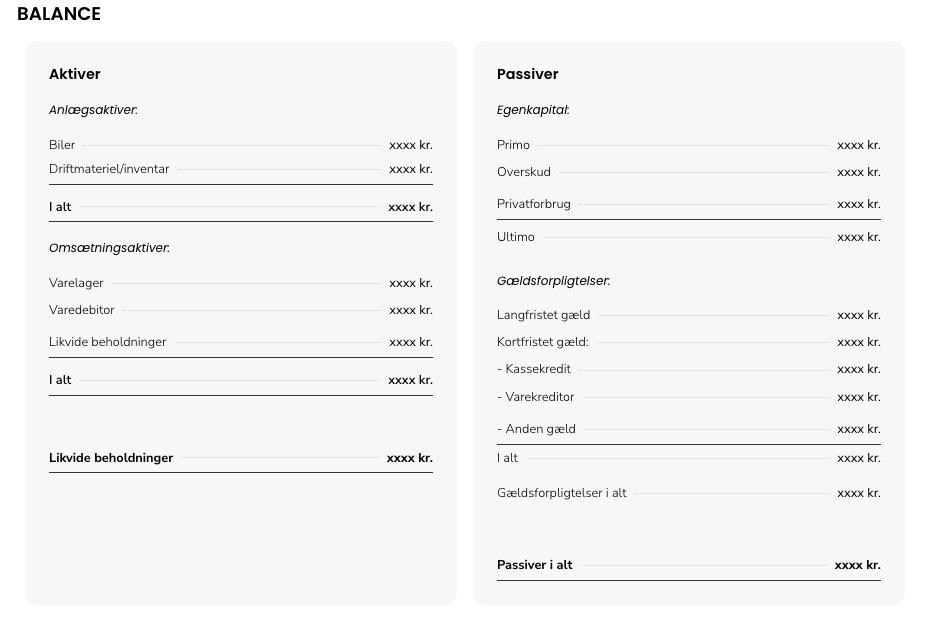Click the Passiver i alt total
941x629 pixels.
pyautogui.click(x=689, y=565)
